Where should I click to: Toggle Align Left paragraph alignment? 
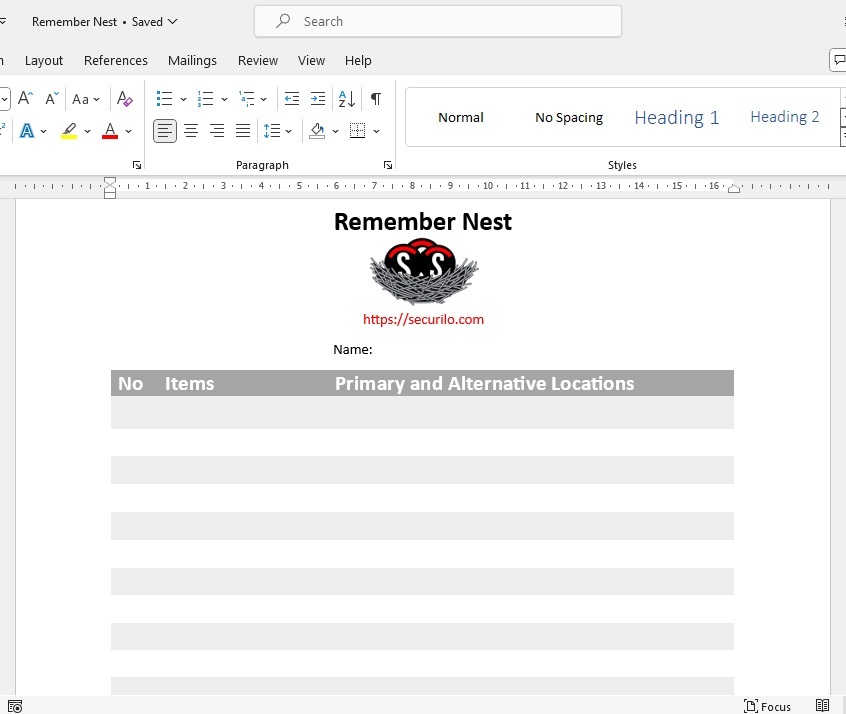point(165,131)
